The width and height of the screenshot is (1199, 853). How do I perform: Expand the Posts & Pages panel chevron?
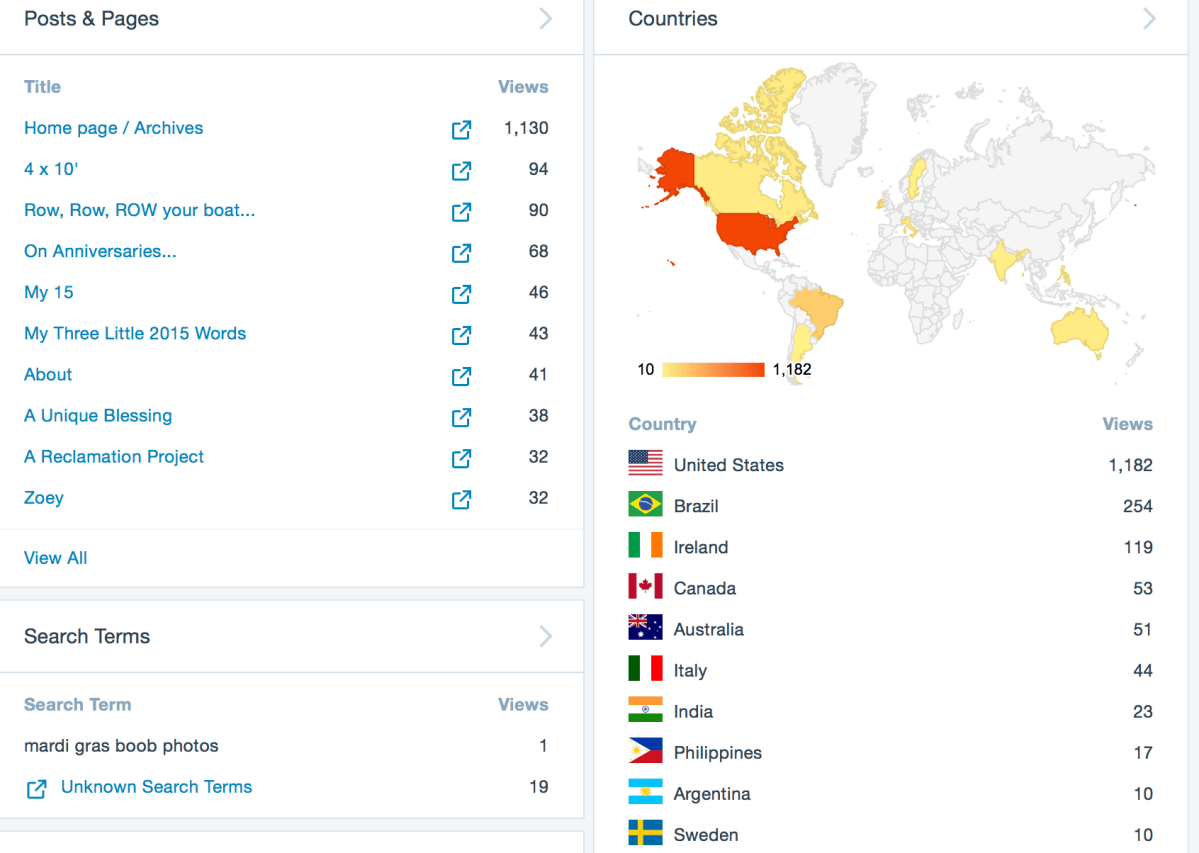click(546, 19)
